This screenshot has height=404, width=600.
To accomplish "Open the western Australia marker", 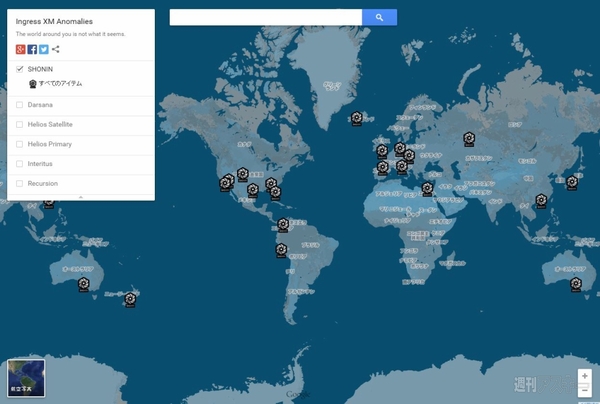I will [x=83, y=285].
